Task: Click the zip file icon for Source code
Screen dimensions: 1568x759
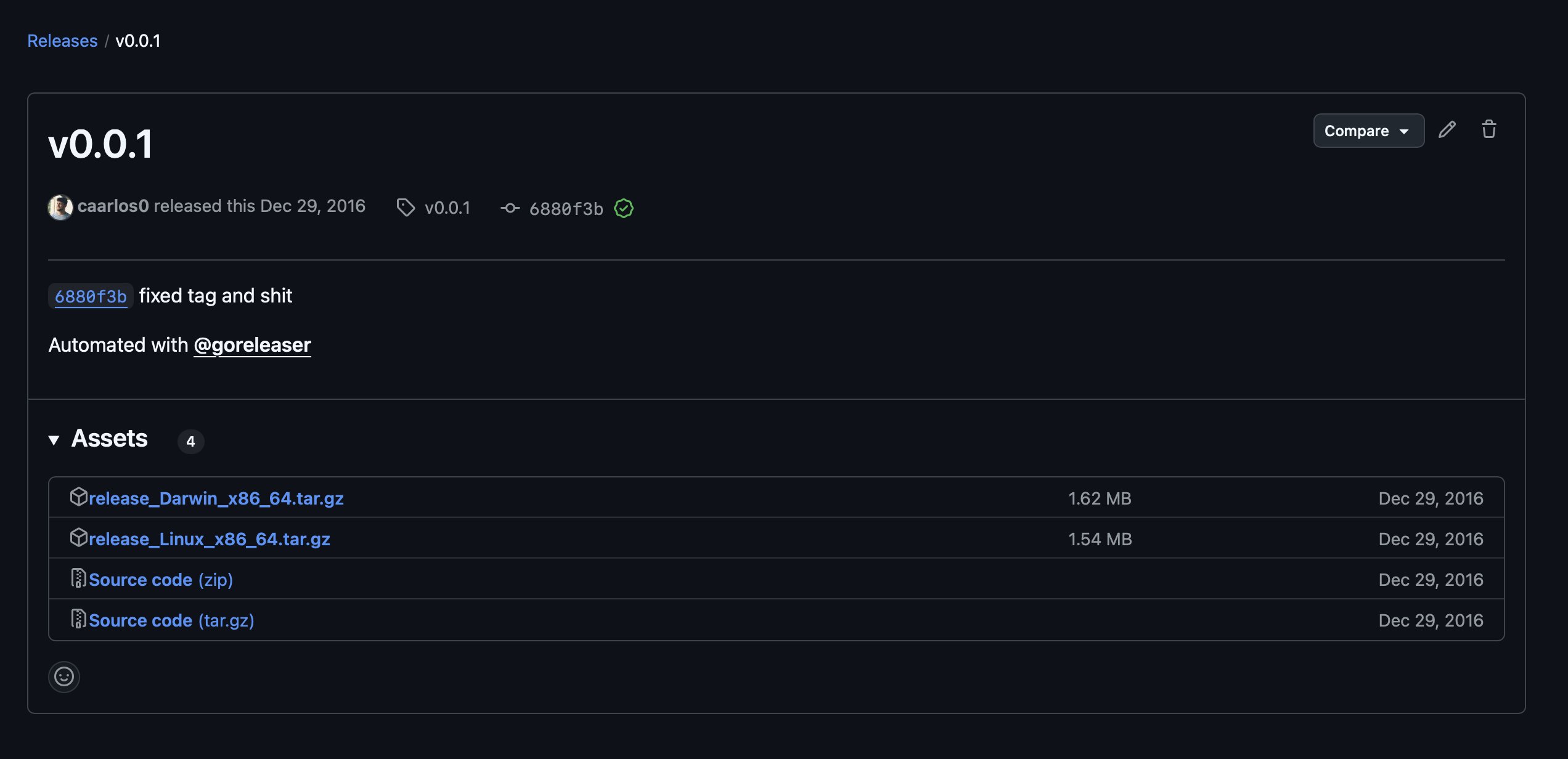Action: (x=78, y=578)
